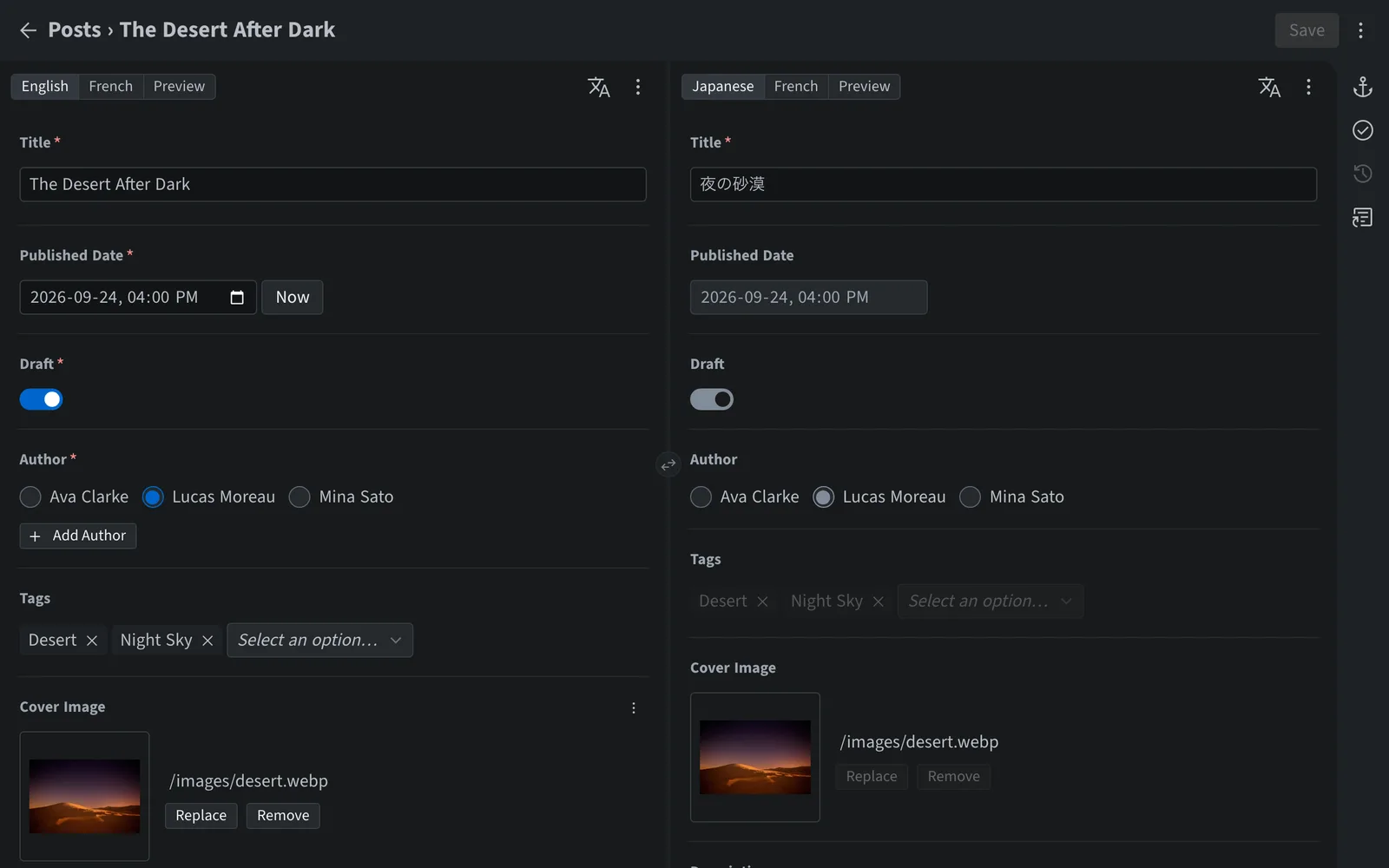Viewport: 1389px width, 868px height.
Task: Click the swap arrows icon between panes
Action: click(668, 465)
